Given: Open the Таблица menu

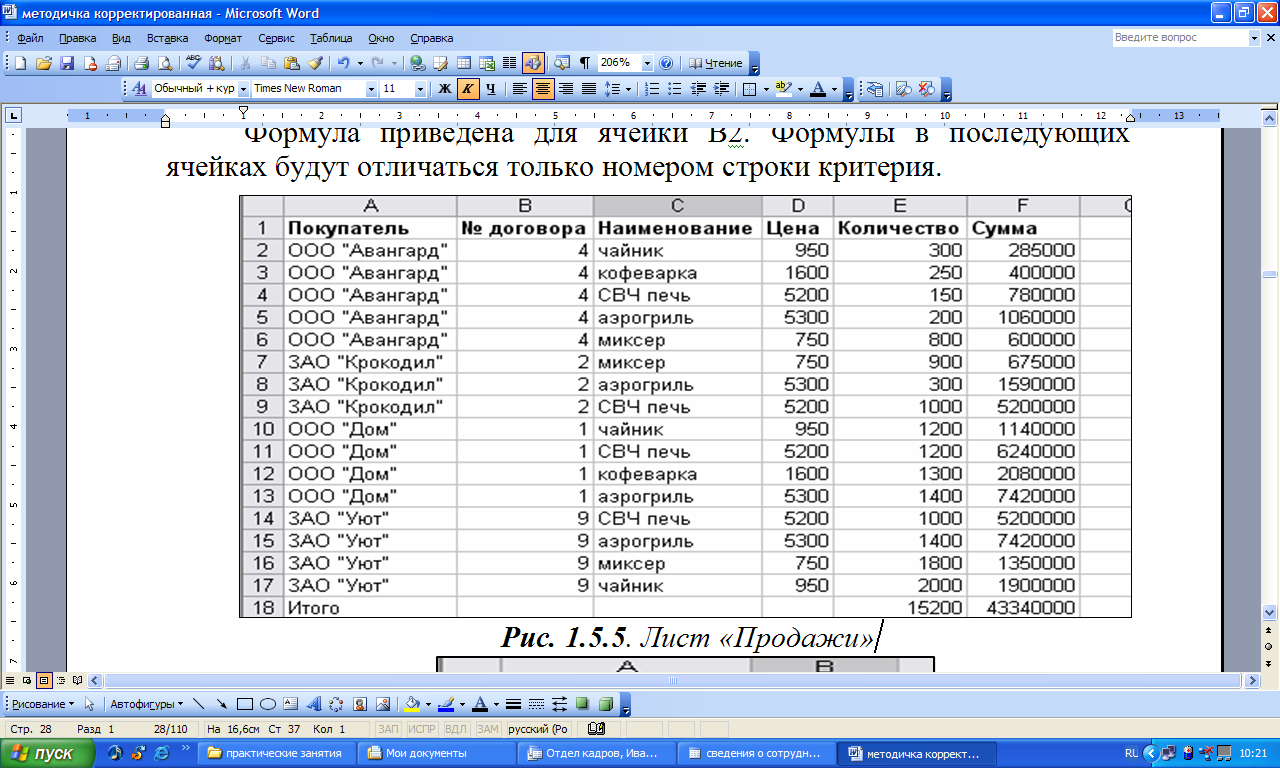Looking at the screenshot, I should 330,38.
